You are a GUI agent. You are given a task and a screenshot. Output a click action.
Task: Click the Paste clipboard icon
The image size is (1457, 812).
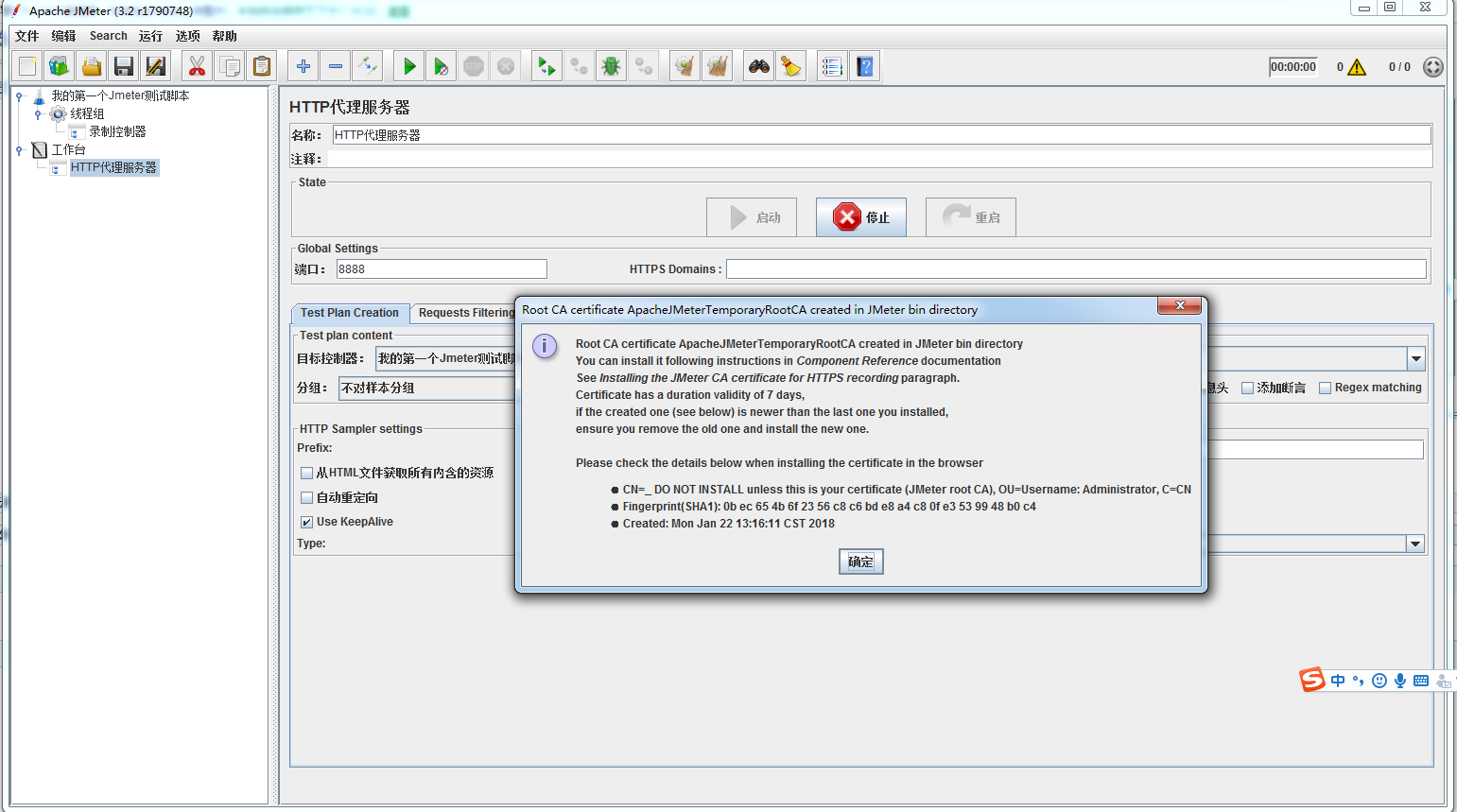[262, 66]
